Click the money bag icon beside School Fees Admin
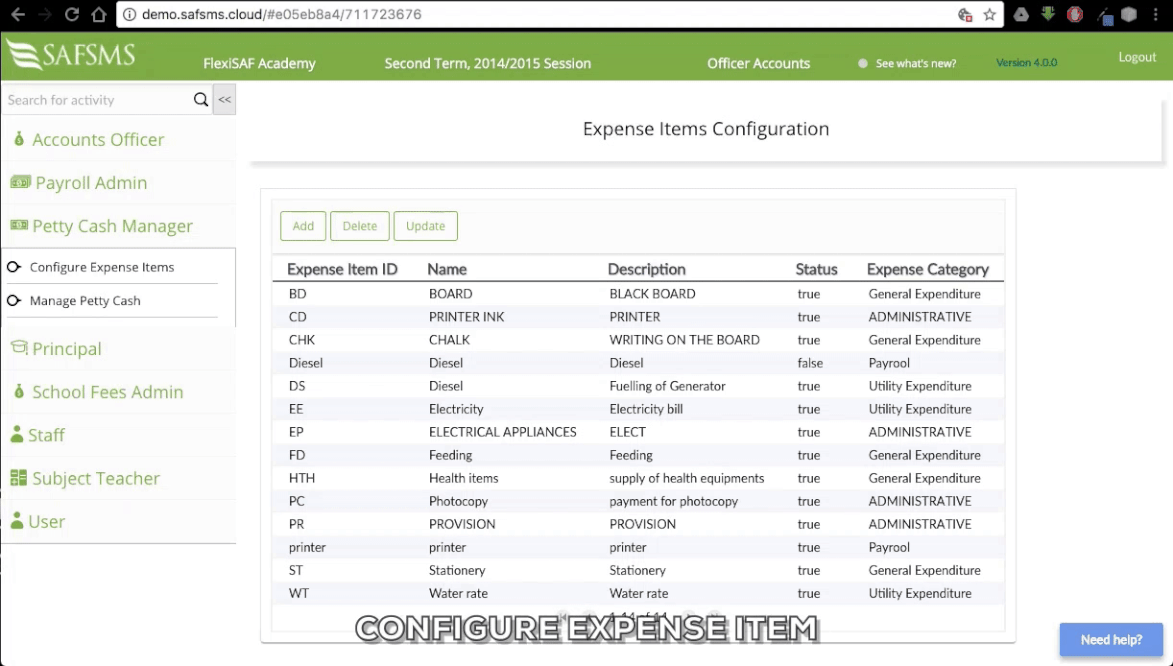The image size is (1173, 666). (19, 391)
